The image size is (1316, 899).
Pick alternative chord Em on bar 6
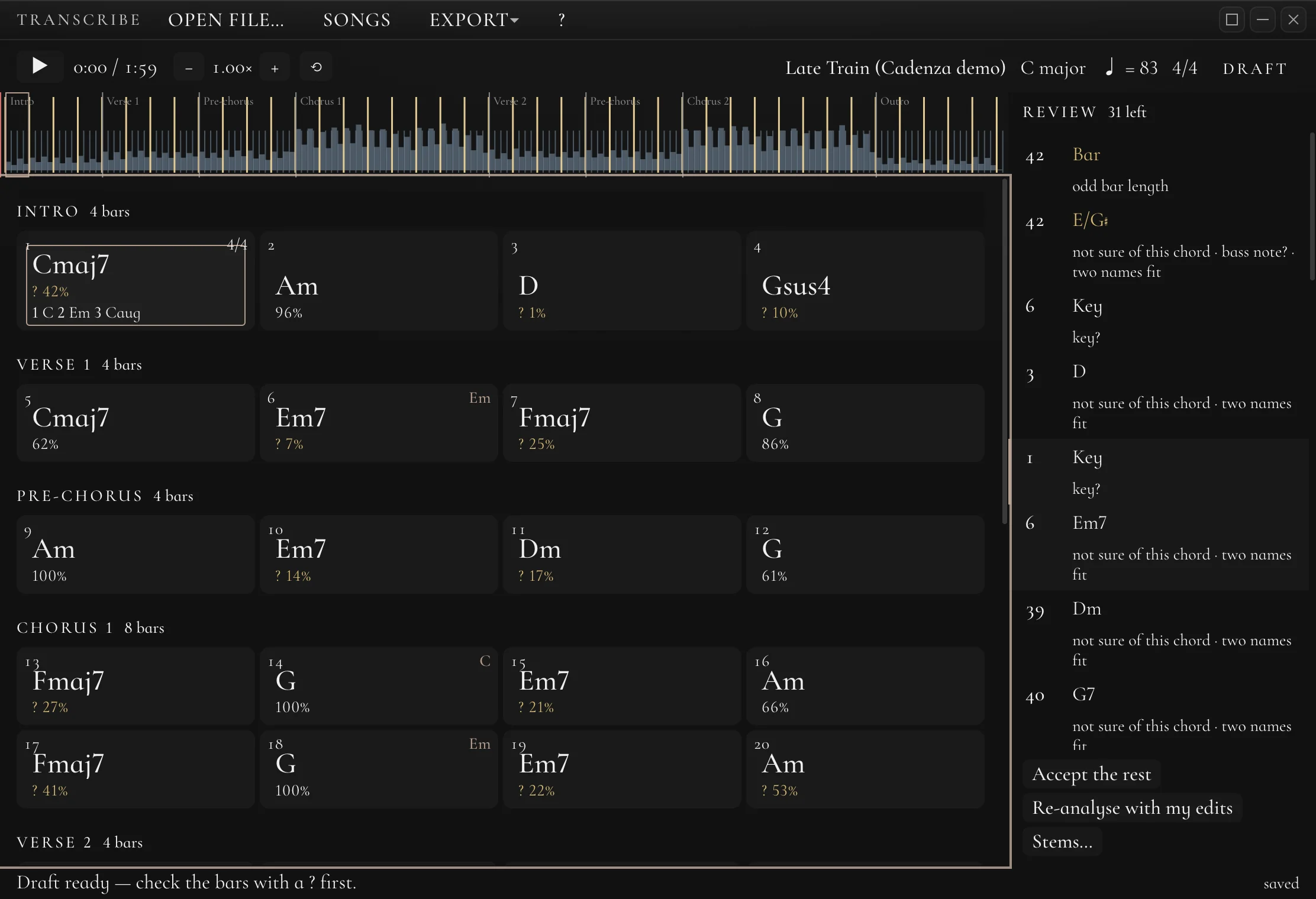(480, 398)
